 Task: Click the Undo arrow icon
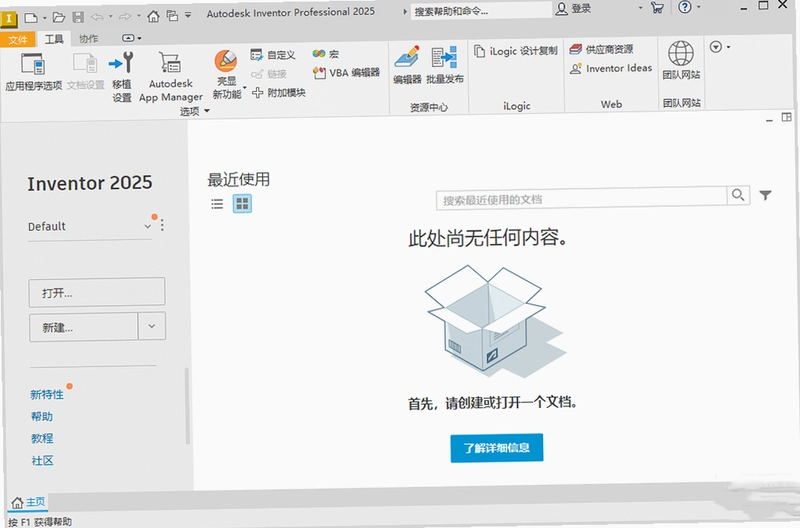97,17
